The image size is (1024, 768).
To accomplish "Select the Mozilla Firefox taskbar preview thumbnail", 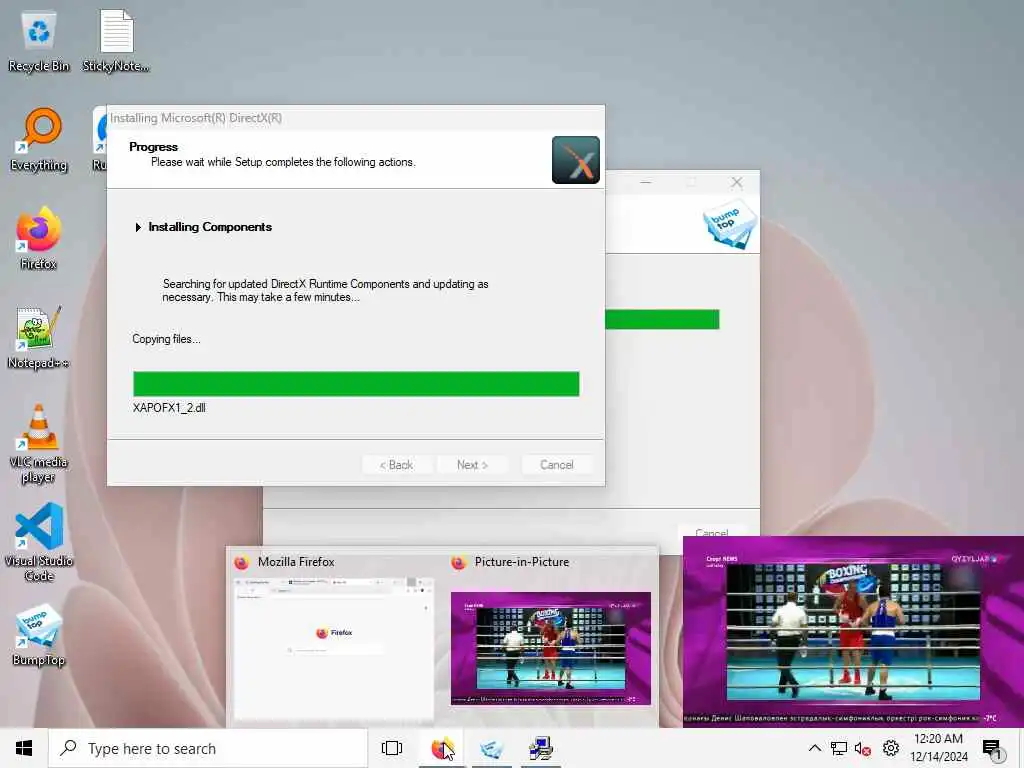I will point(334,648).
